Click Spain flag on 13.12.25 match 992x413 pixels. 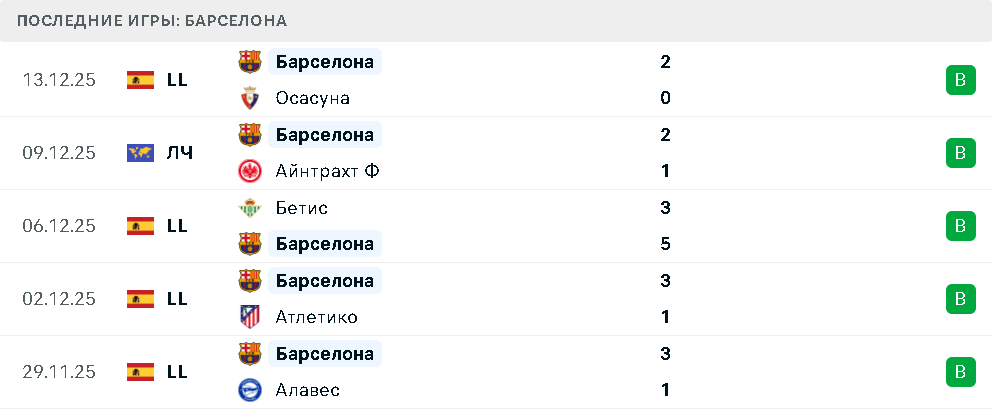[140, 80]
